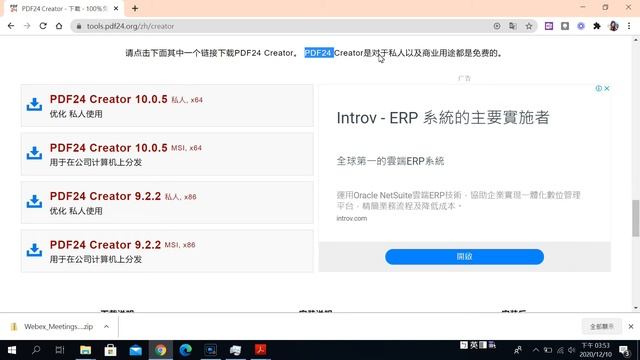
Task: Open the Chrome three-dot menu
Action: pyautogui.click(x=629, y=26)
